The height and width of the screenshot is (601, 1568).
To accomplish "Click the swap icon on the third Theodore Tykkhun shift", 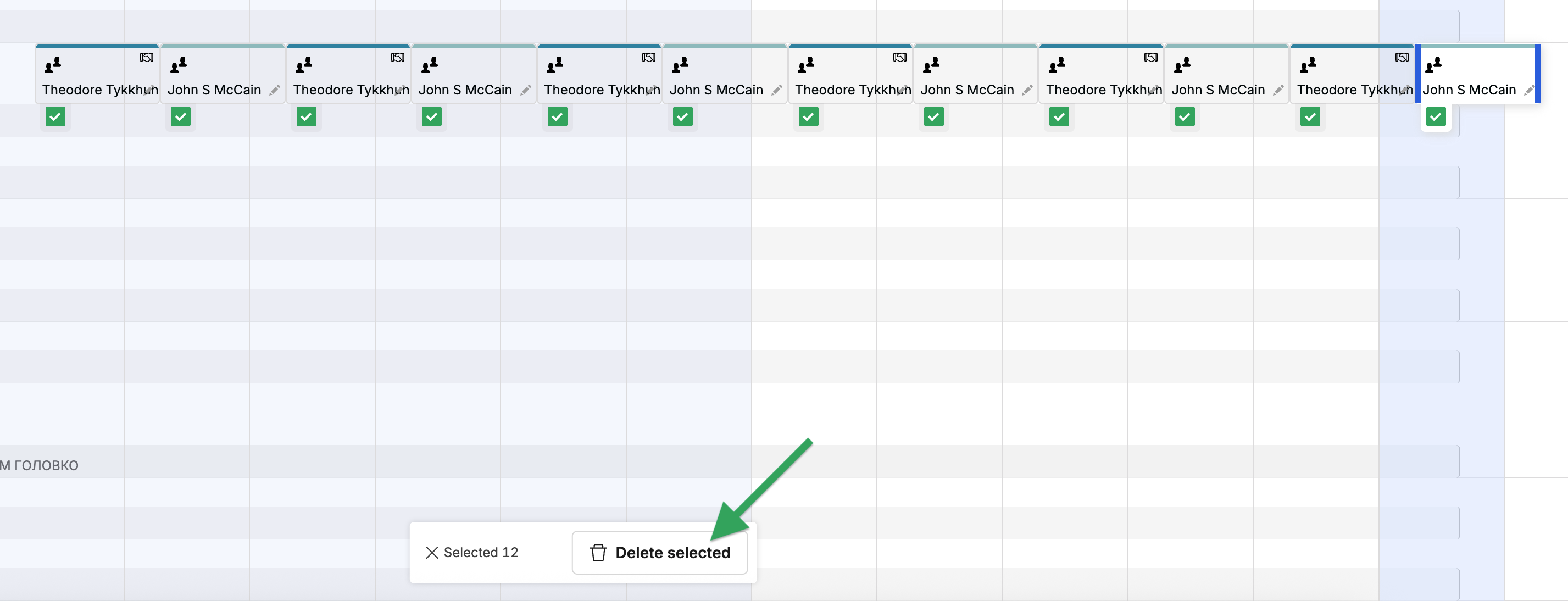I will [649, 57].
